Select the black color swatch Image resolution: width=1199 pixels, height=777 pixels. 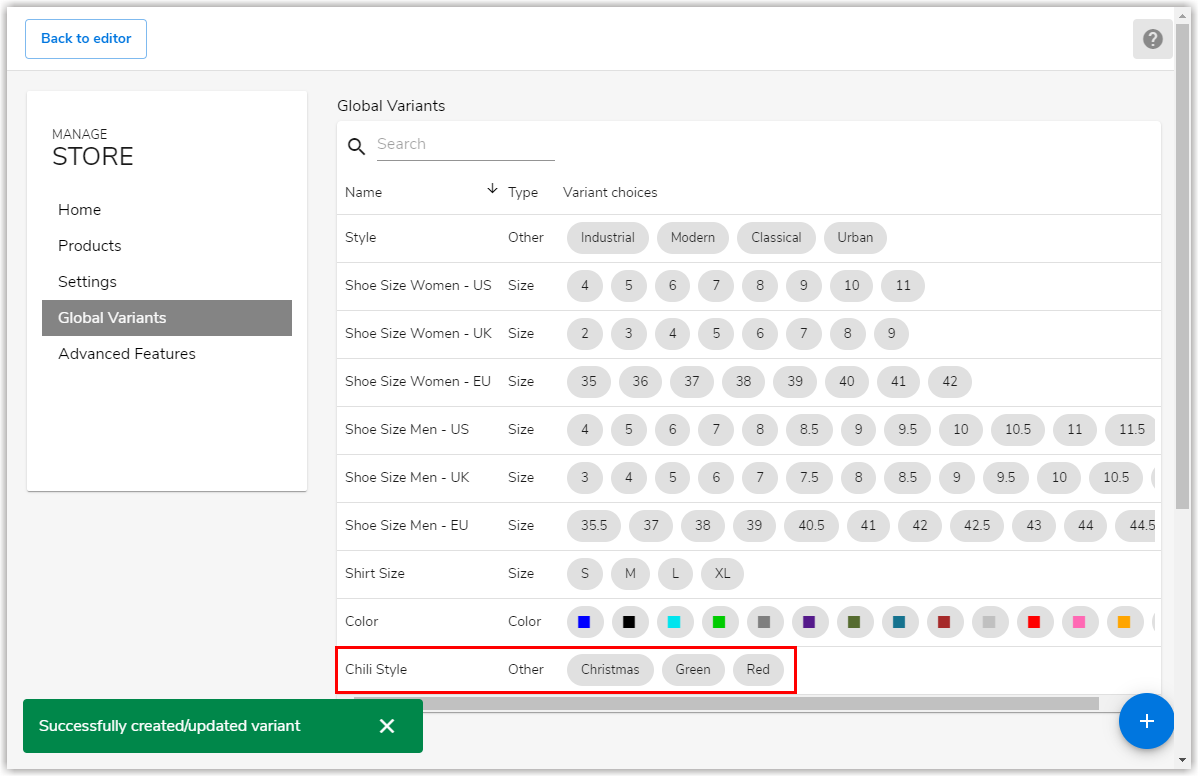click(629, 622)
